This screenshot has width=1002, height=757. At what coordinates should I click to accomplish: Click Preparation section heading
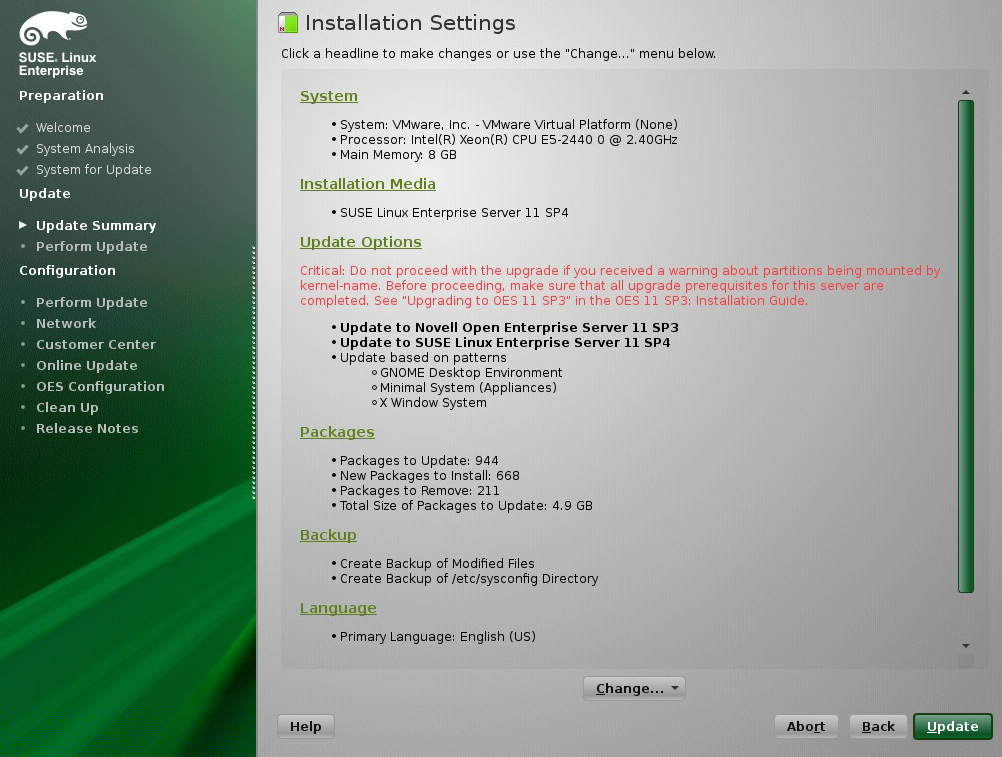(x=61, y=96)
